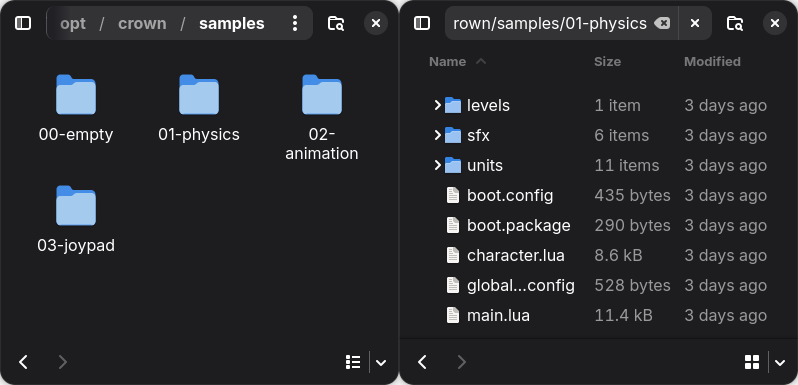Clear the location text field
Image resolution: width=798 pixels, height=385 pixels.
click(662, 23)
